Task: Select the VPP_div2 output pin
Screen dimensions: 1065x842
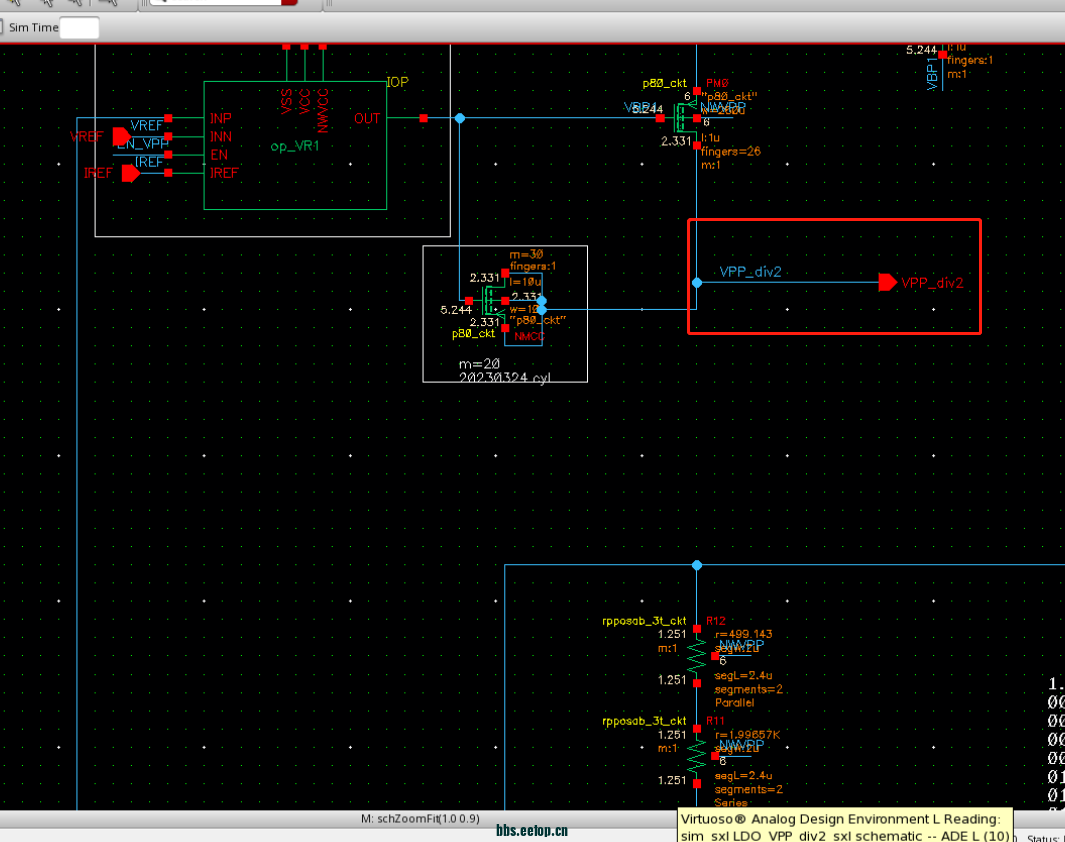Action: (887, 283)
